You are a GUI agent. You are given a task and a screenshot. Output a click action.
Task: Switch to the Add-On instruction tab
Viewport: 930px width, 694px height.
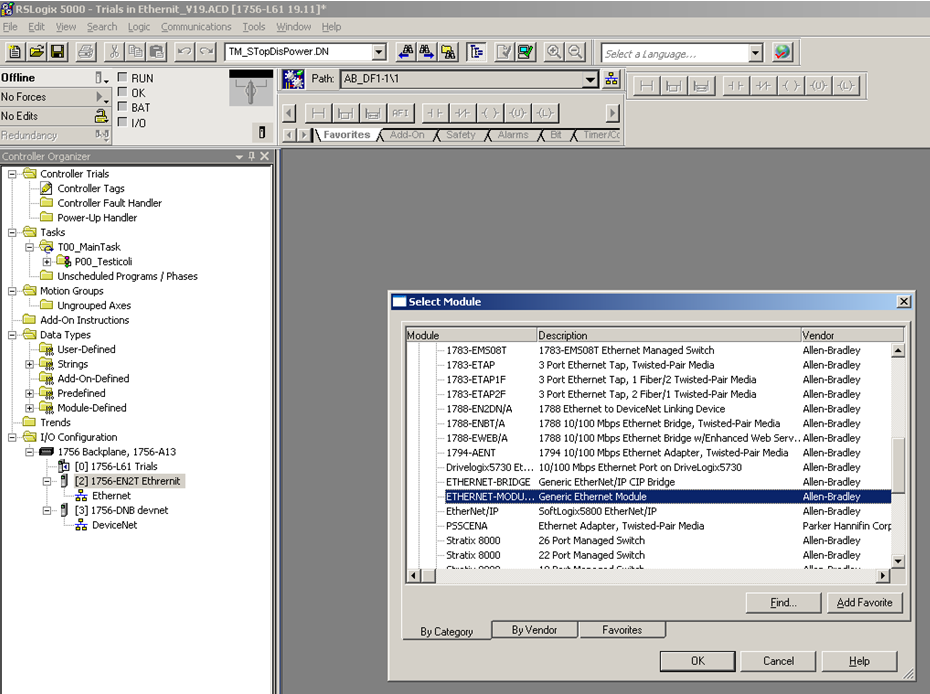407,135
